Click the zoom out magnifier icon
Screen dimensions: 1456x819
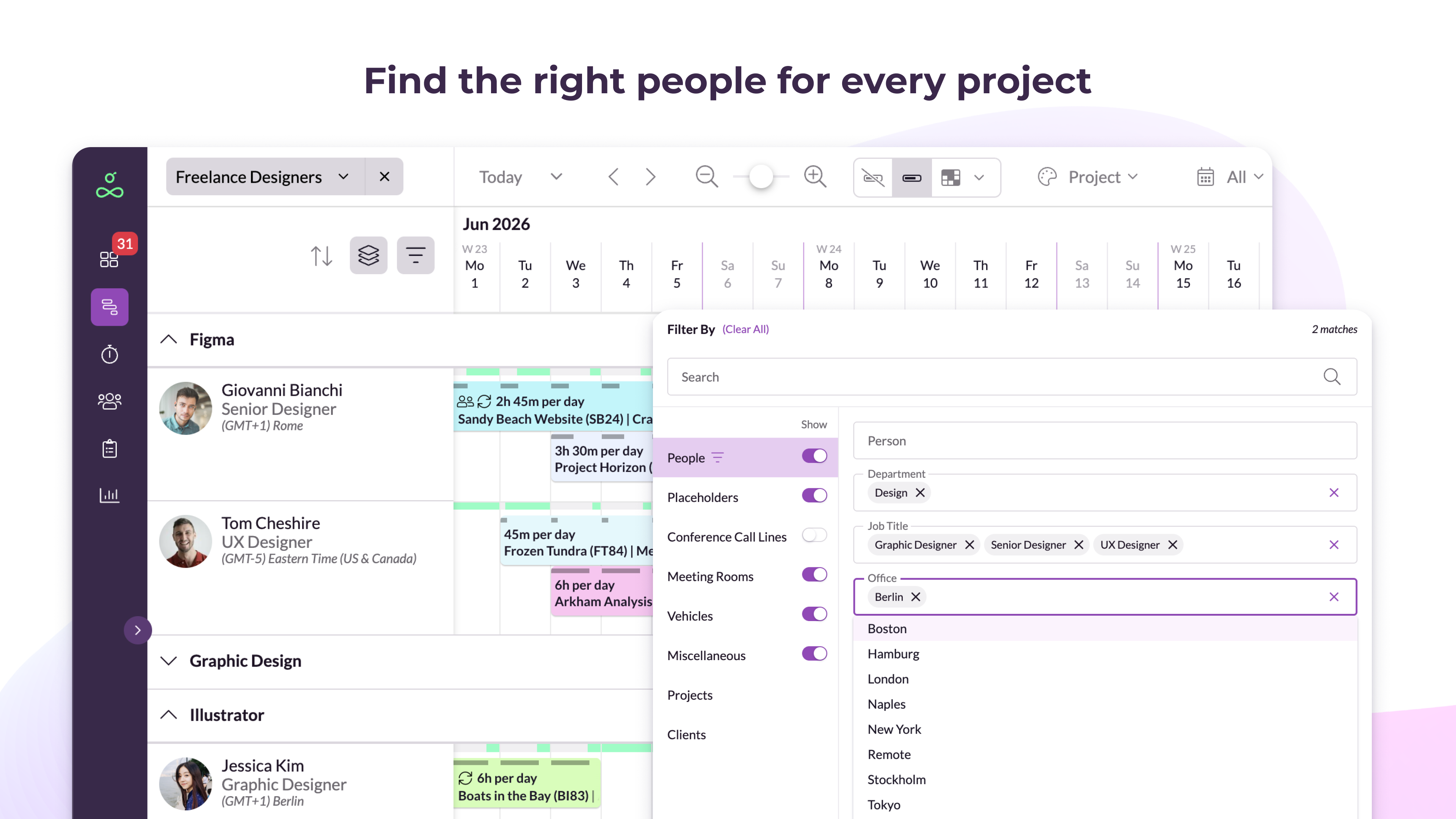pyautogui.click(x=706, y=177)
